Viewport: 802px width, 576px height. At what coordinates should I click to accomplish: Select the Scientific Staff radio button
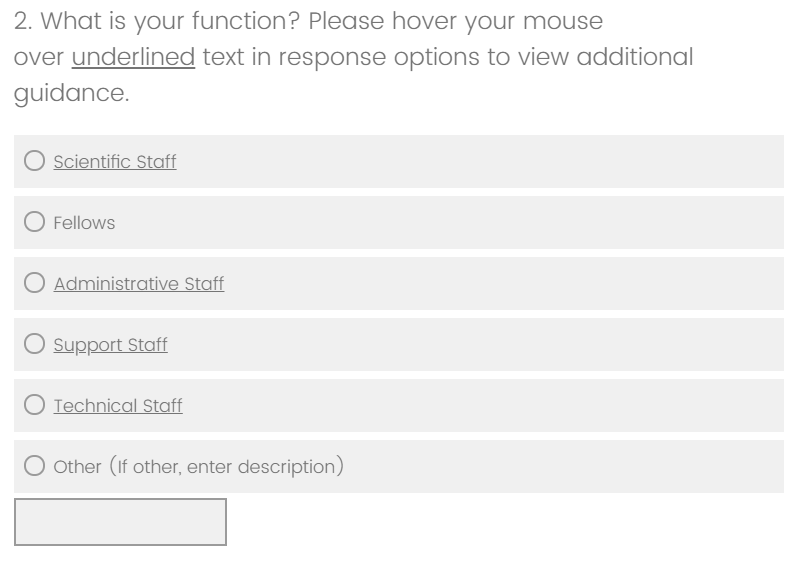pyautogui.click(x=35, y=162)
